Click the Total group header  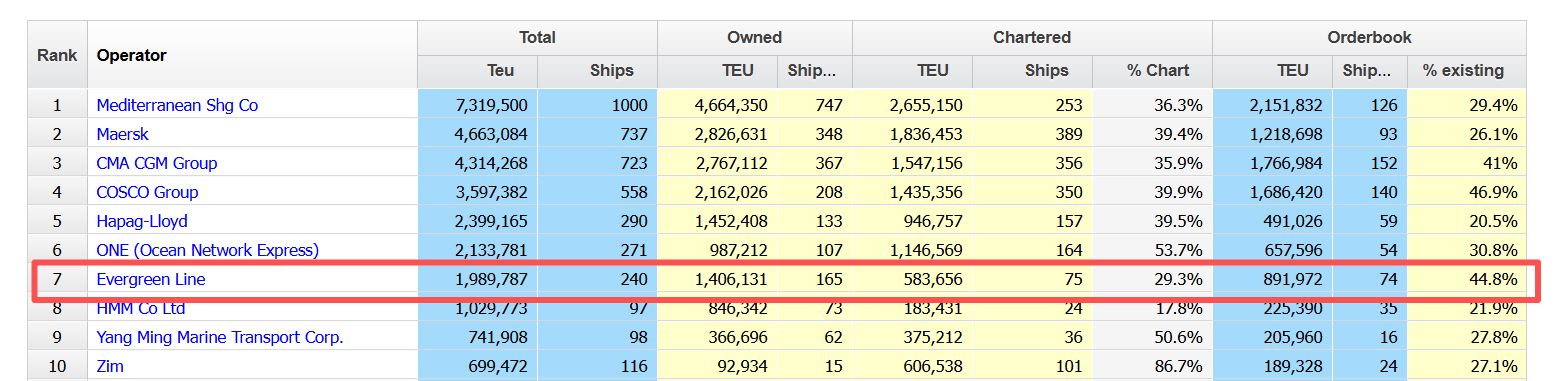[x=537, y=38]
